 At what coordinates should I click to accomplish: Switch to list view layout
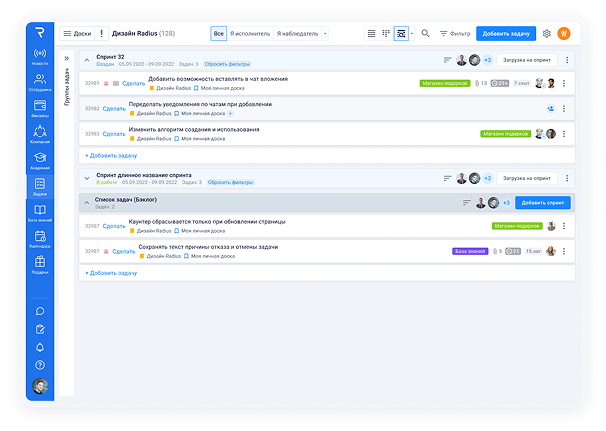[372, 33]
